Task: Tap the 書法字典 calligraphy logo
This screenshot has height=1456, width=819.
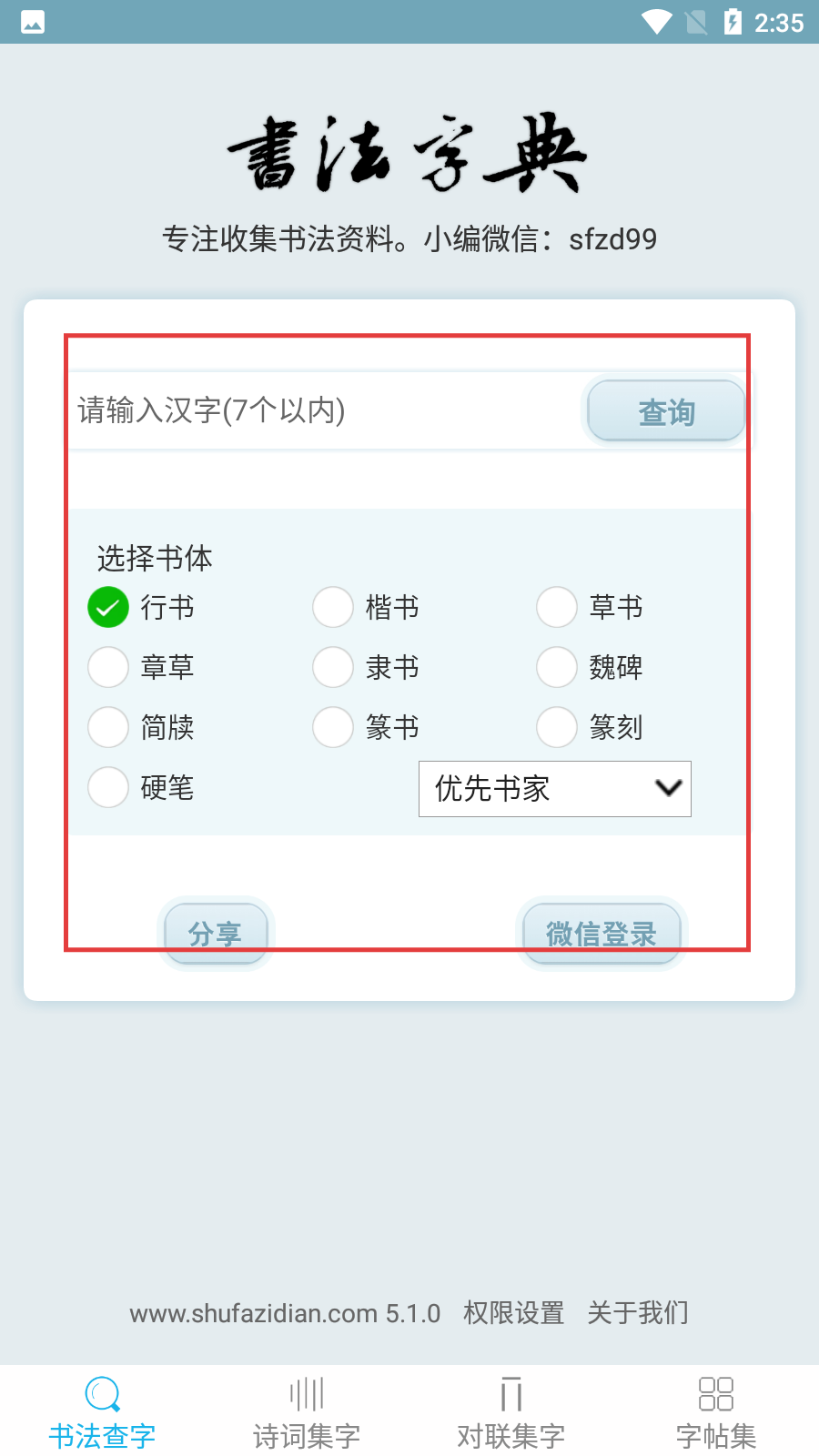Action: (407, 155)
